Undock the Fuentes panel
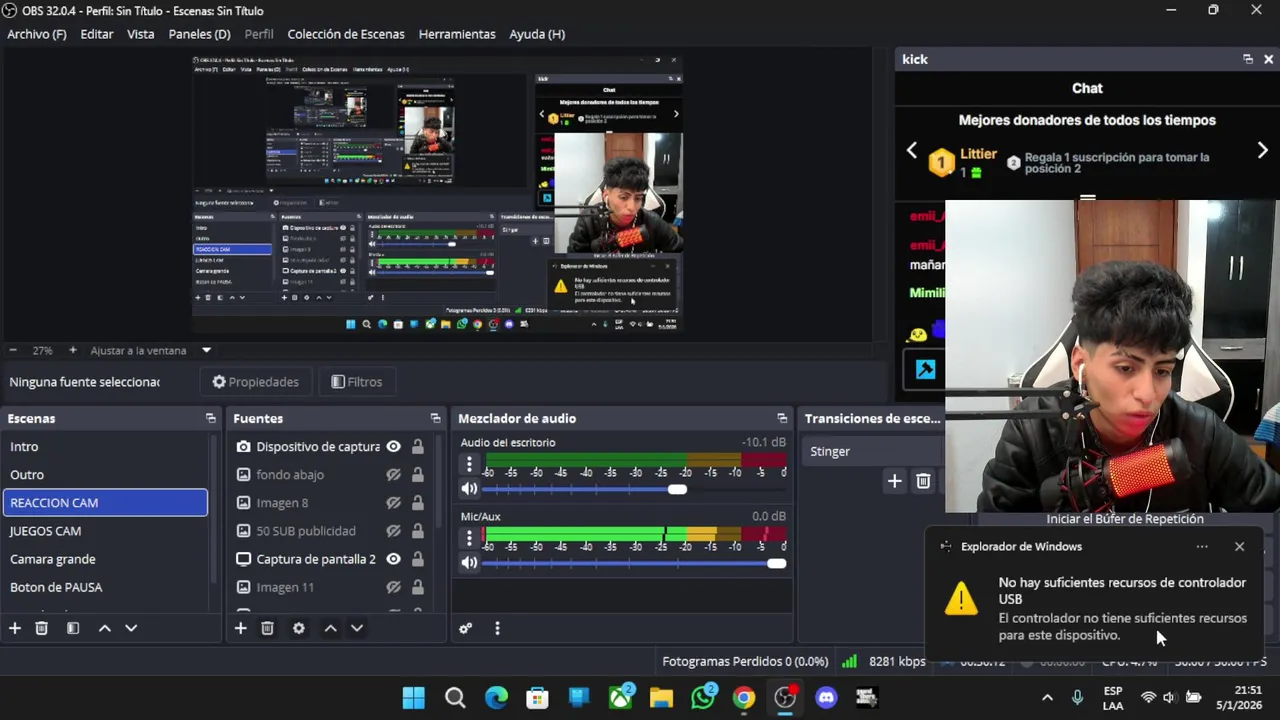The image size is (1280, 720). [x=435, y=418]
